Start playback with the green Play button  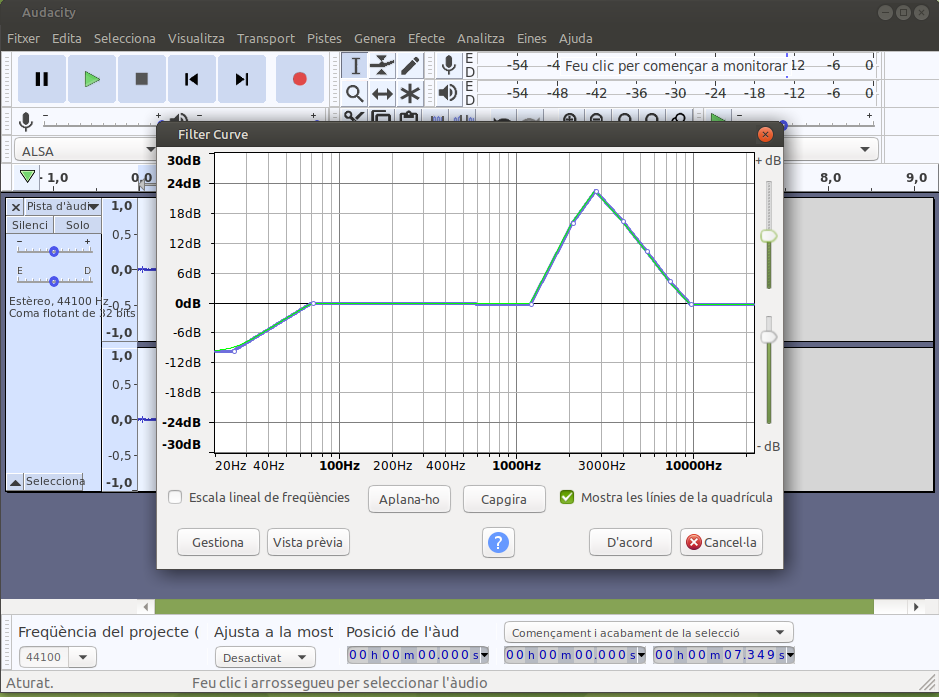[x=92, y=79]
